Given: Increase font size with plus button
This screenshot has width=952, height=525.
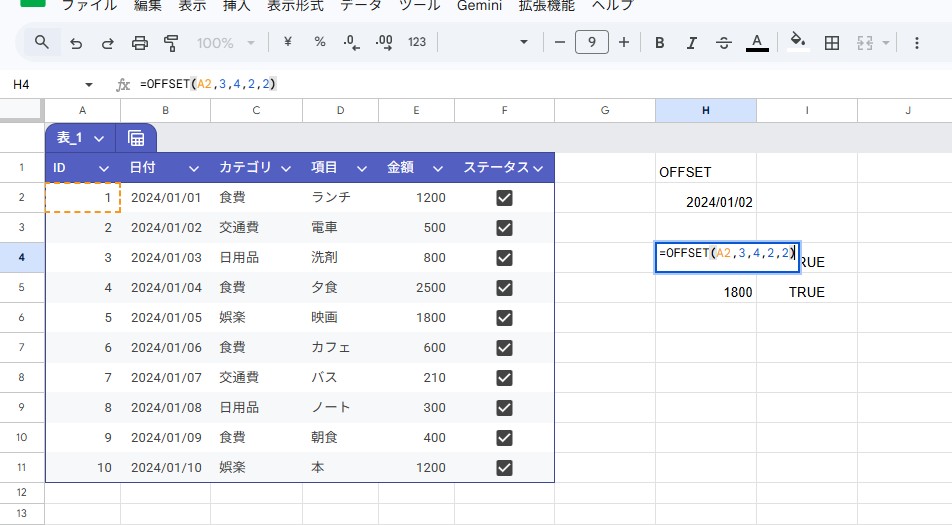Looking at the screenshot, I should (624, 42).
